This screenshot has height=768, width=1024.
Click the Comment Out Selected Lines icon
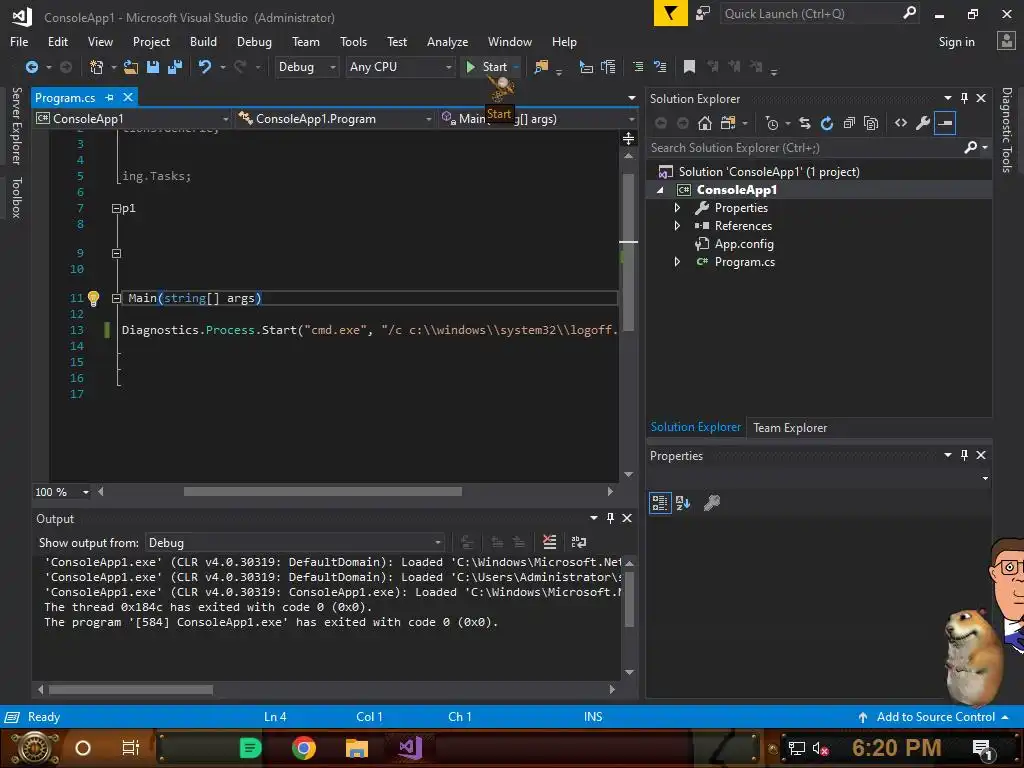638,67
